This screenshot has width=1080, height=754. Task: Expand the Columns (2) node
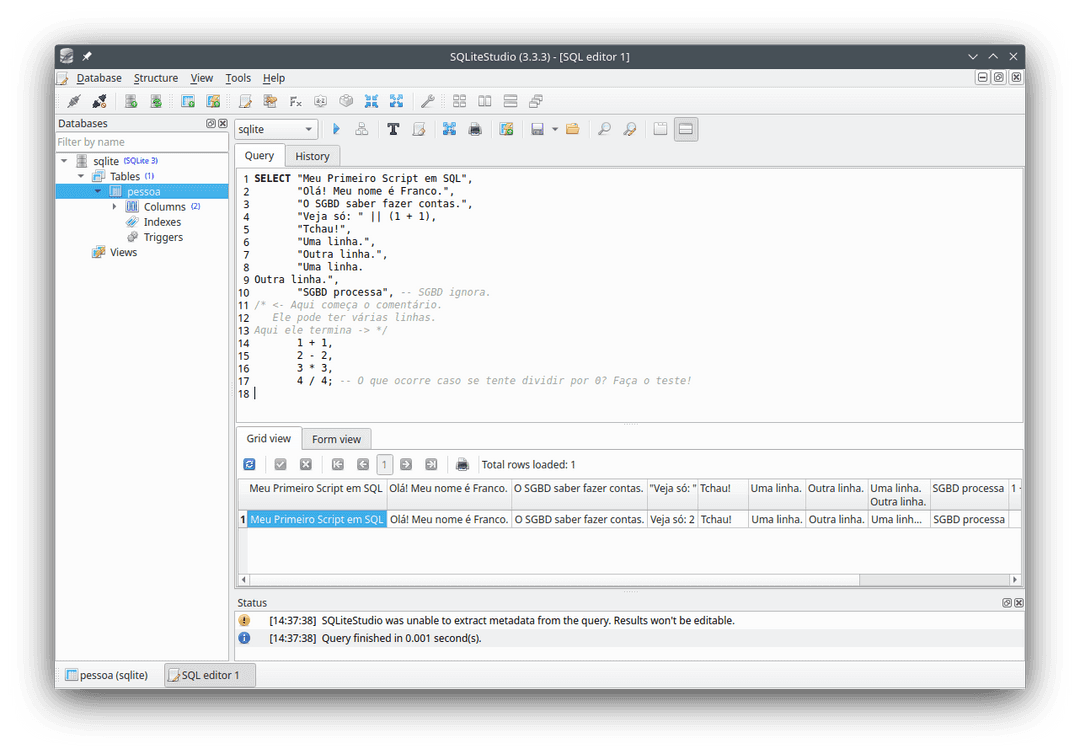[113, 206]
